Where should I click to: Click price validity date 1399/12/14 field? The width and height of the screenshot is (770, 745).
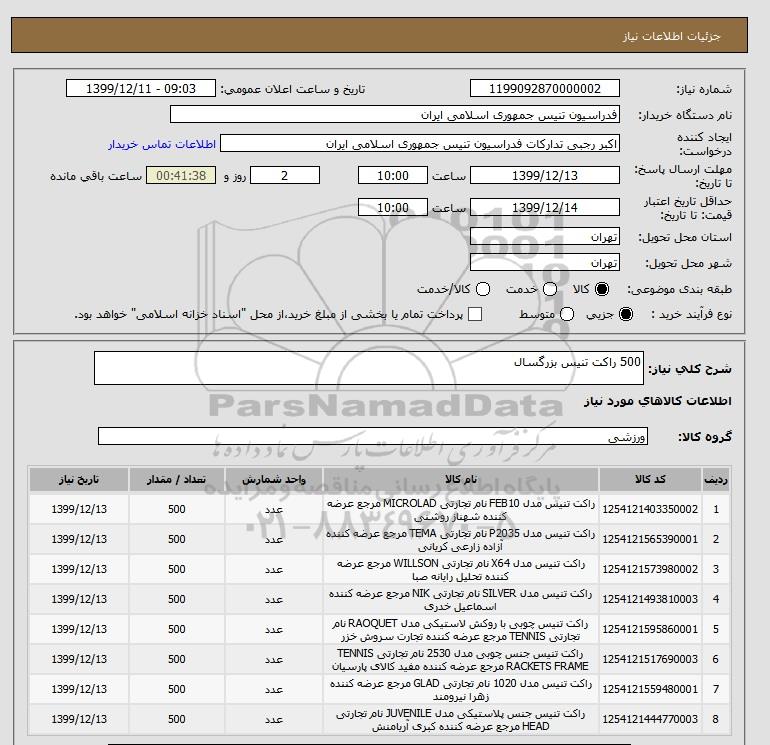545,207
